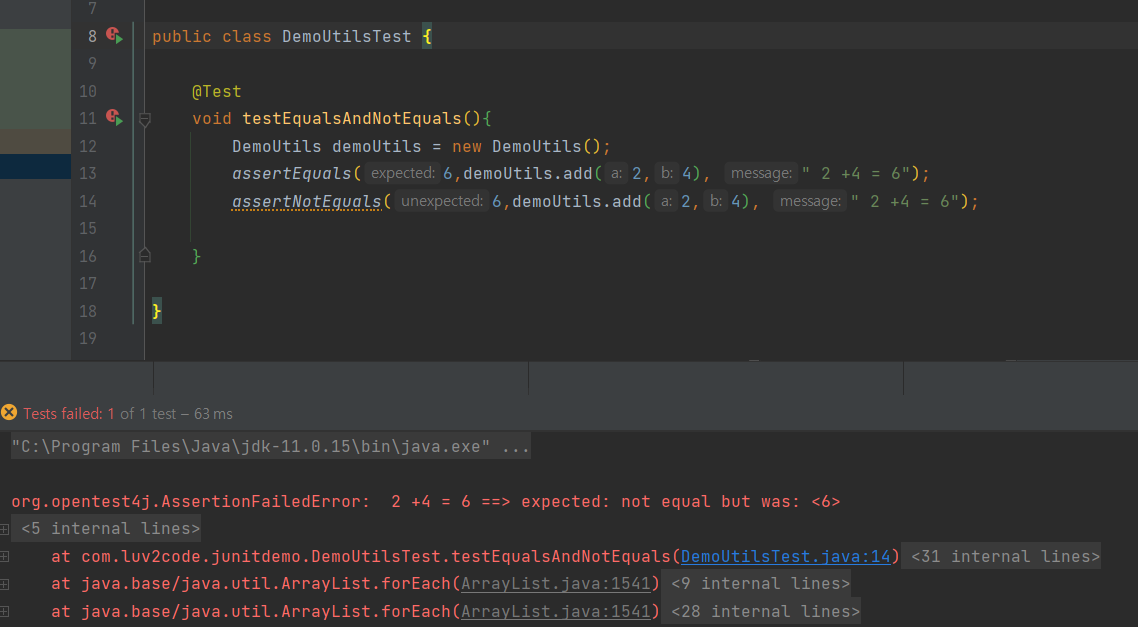Viewport: 1138px width, 627px height.
Task: Collapse the fold end marker at line 16
Action: pos(144,255)
